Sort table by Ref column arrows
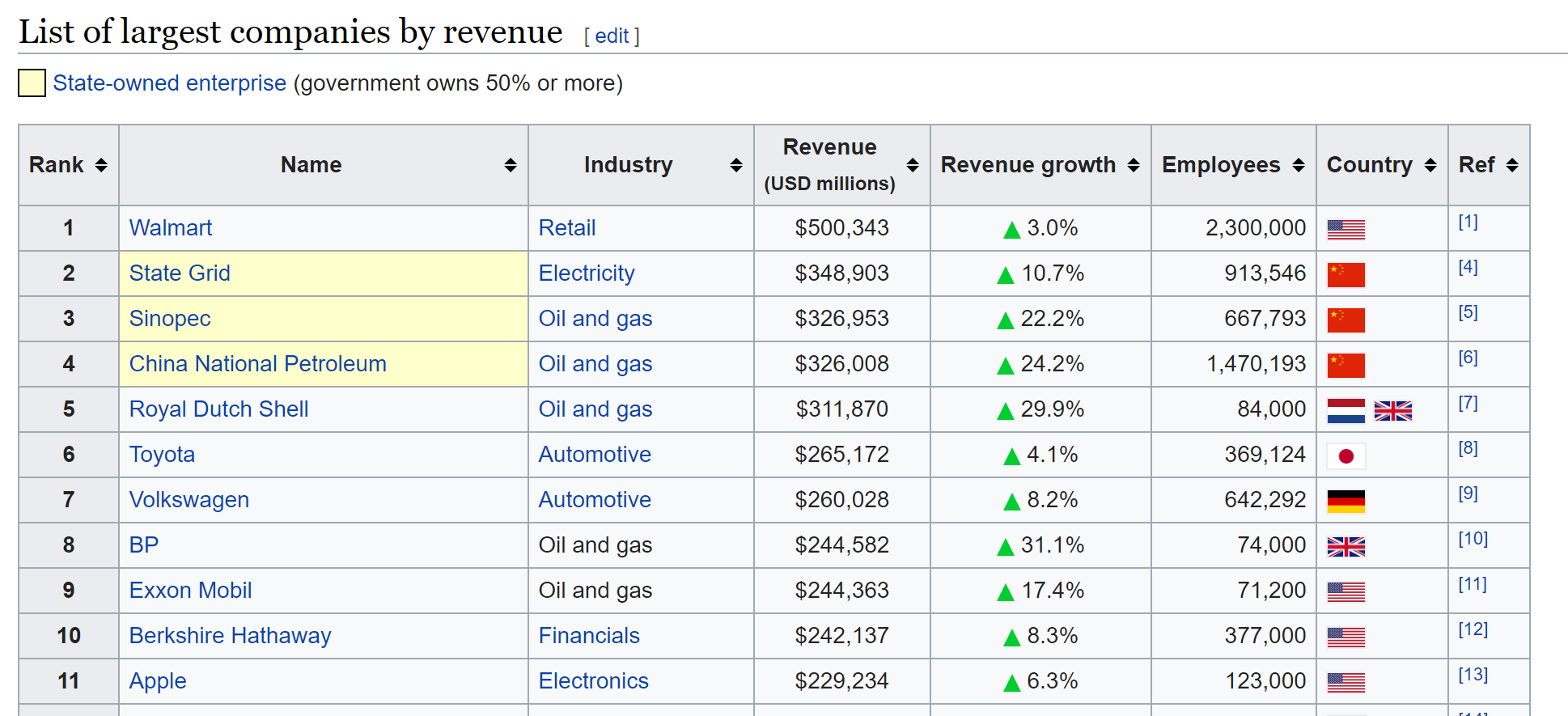This screenshot has width=1568, height=716. pyautogui.click(x=1512, y=165)
